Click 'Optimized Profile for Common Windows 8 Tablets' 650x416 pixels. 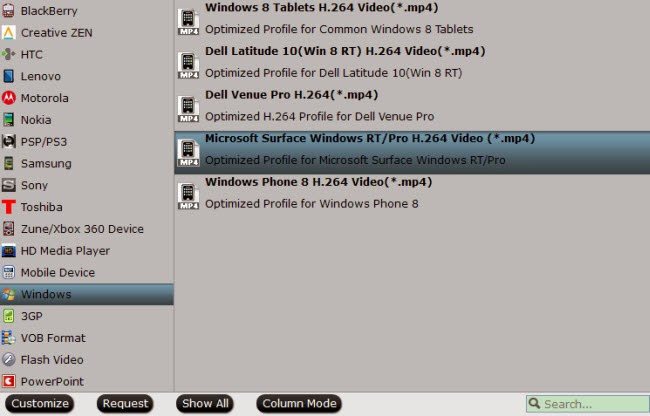339,29
